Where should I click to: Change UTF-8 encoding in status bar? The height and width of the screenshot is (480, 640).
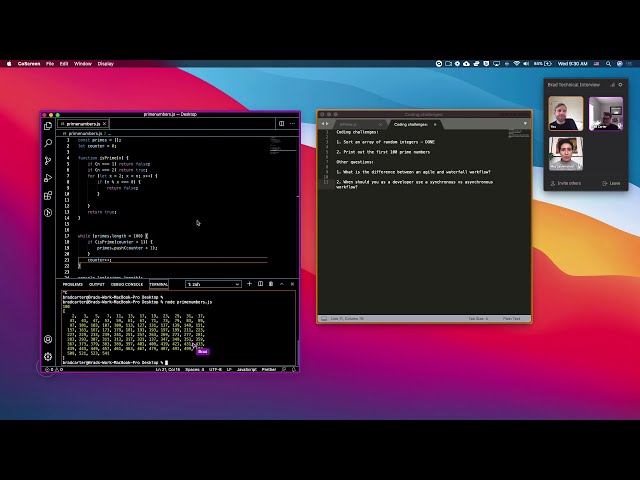click(216, 369)
